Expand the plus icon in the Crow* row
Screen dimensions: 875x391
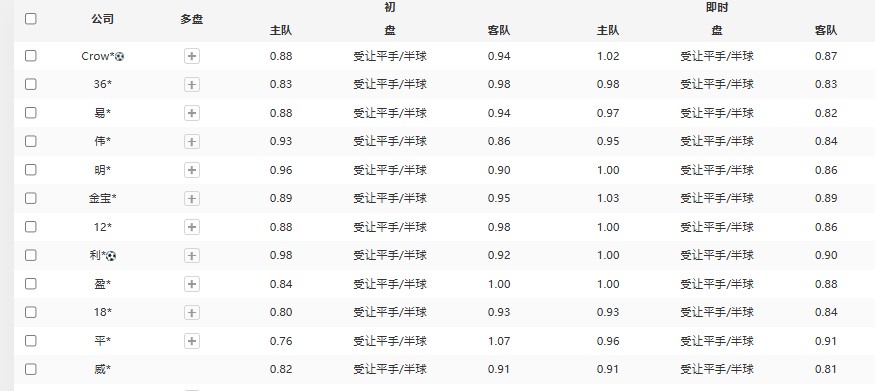[192, 56]
